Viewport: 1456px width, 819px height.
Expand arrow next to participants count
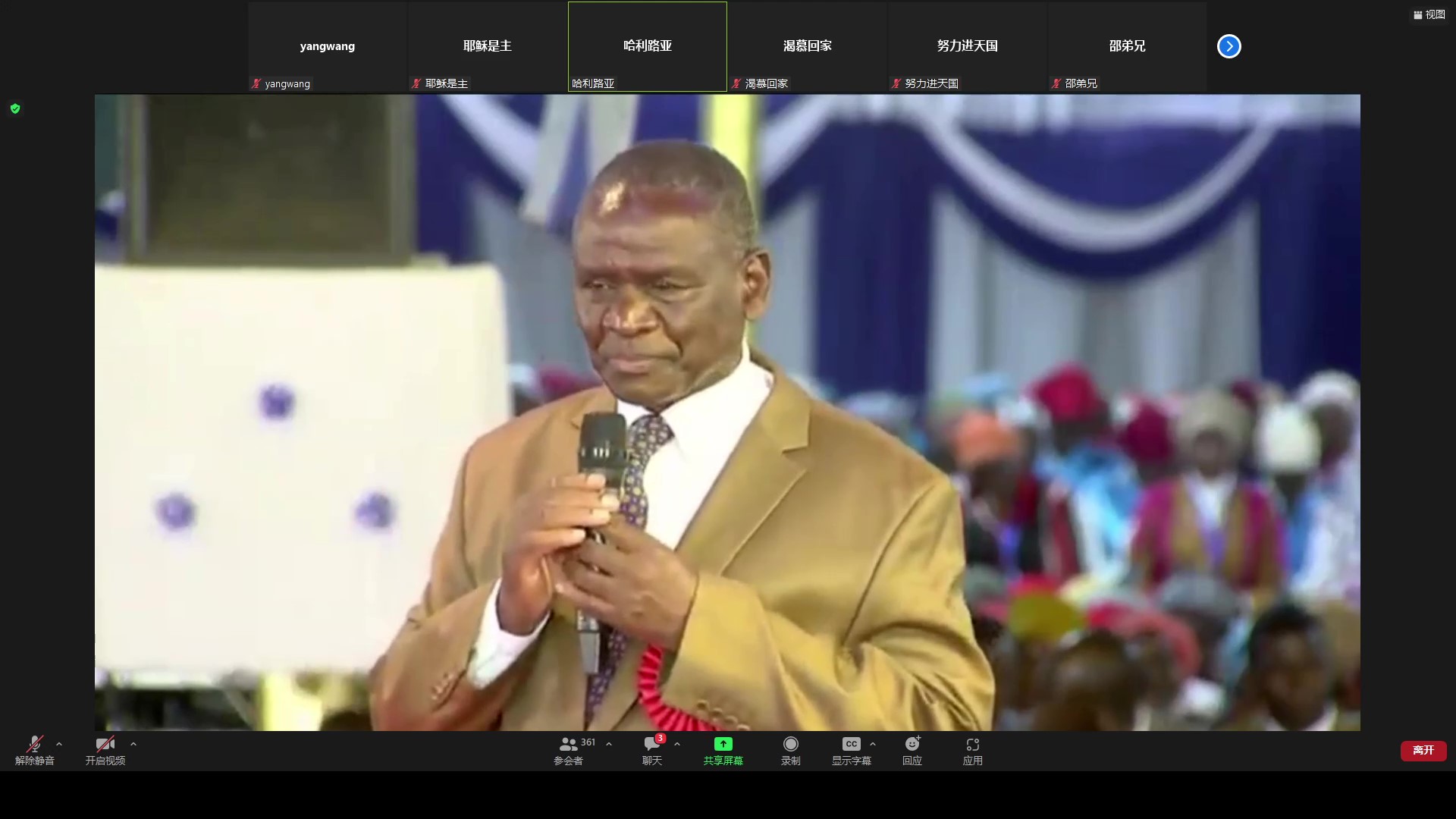(609, 744)
